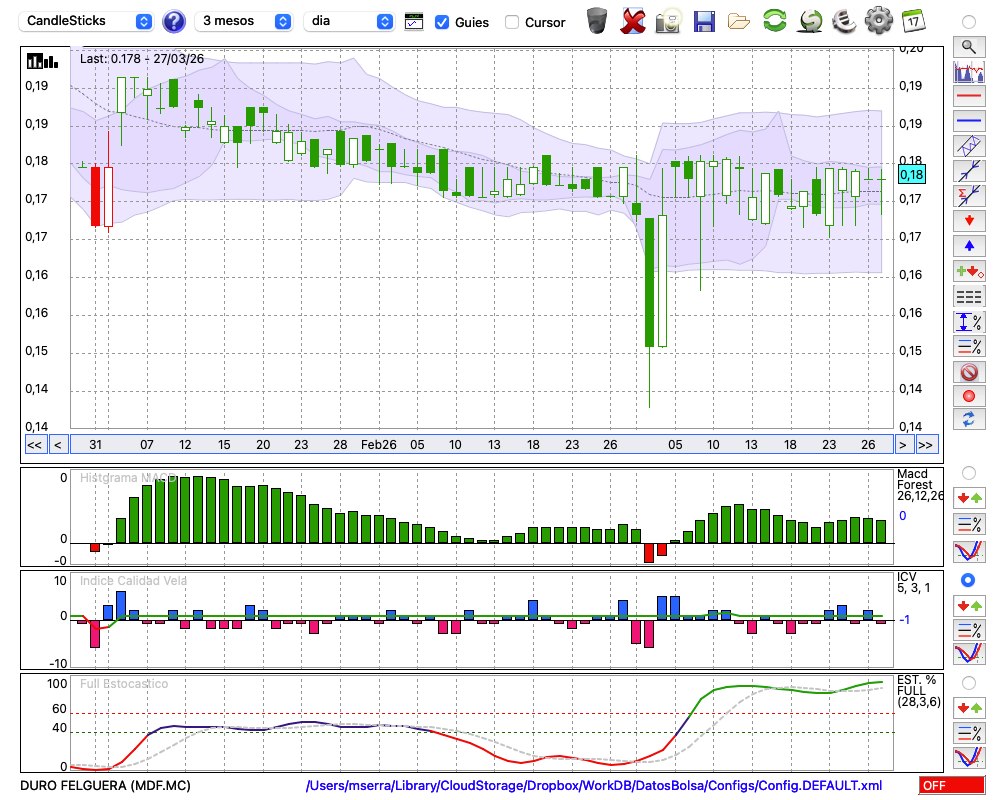Open the dia interval dropdown
This screenshot has width=1000, height=800.
349,21
